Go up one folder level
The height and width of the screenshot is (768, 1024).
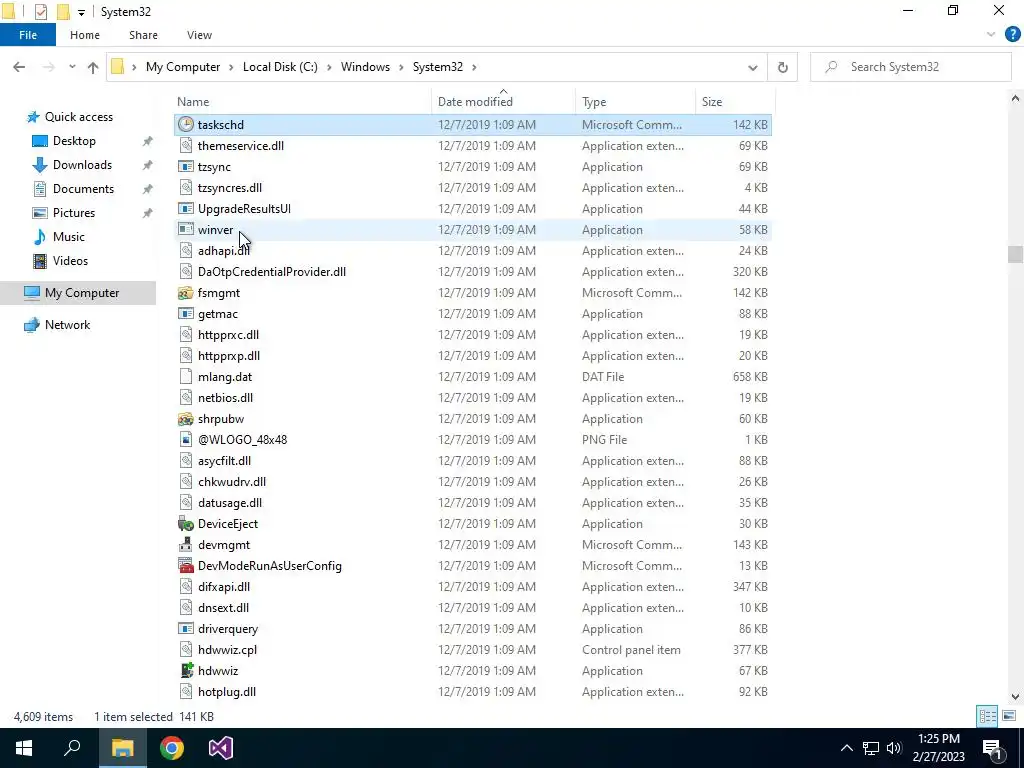coord(93,67)
